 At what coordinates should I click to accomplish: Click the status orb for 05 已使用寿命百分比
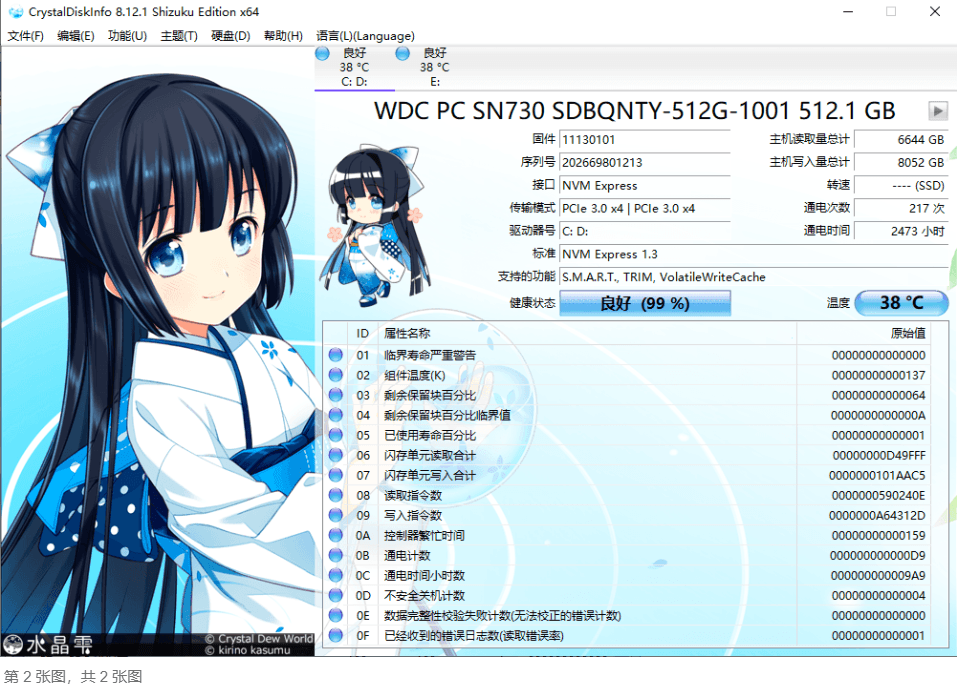[x=336, y=435]
